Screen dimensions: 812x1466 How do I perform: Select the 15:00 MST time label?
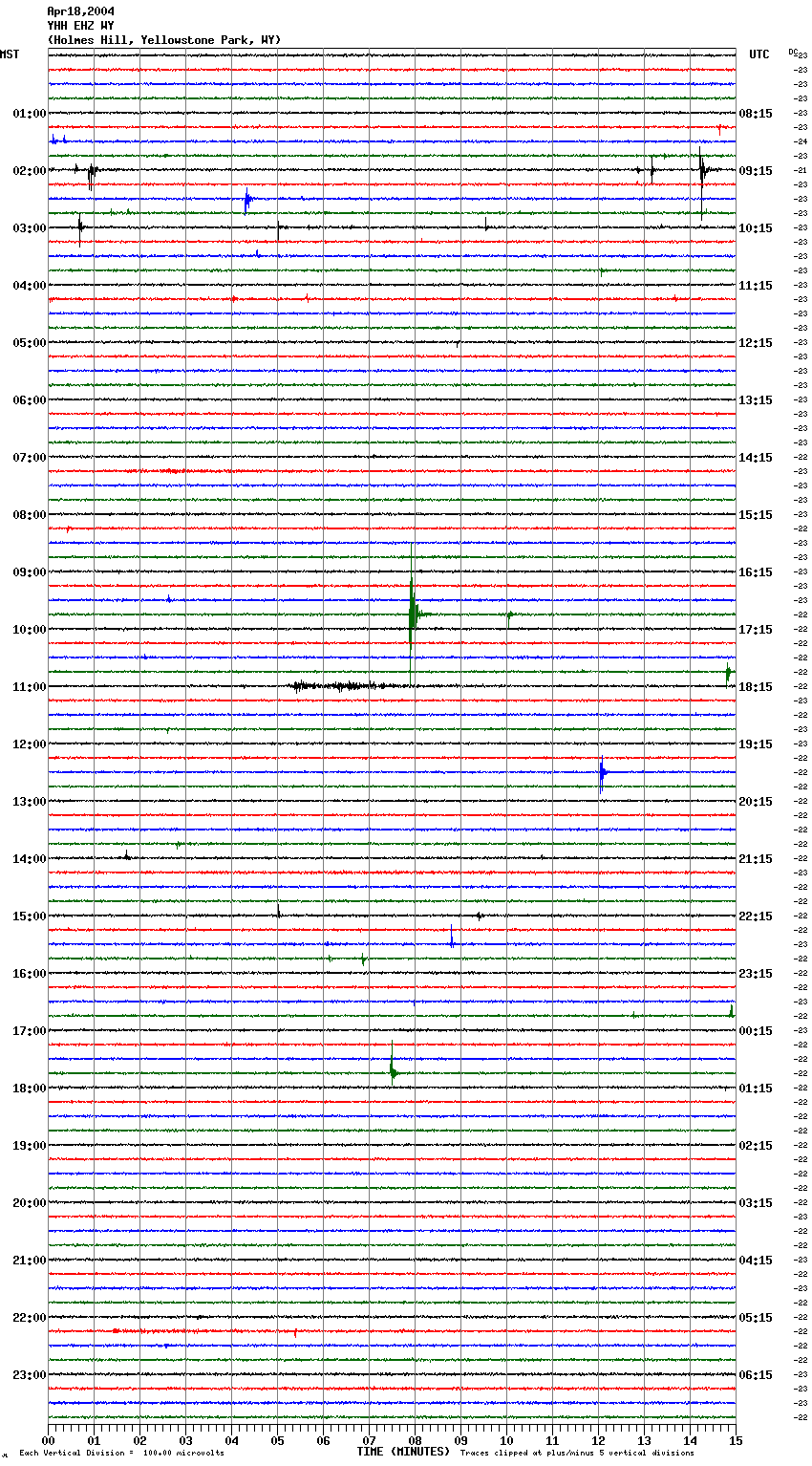(30, 916)
